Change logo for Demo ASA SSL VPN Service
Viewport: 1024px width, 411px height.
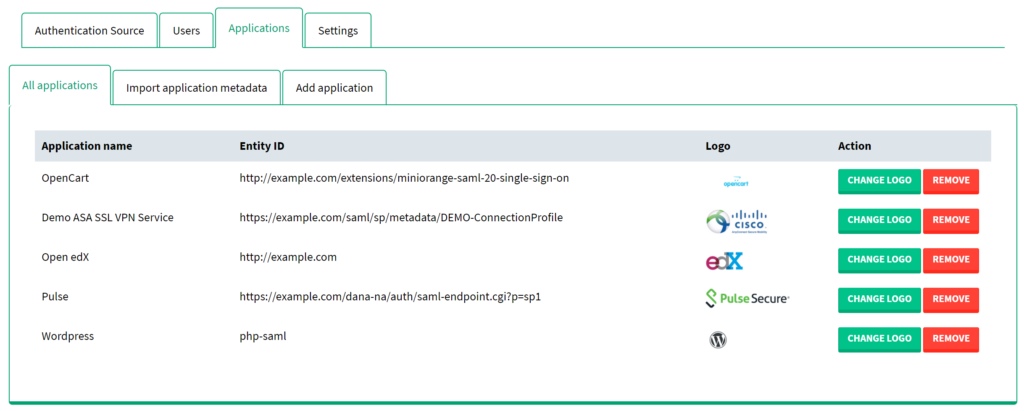(878, 220)
